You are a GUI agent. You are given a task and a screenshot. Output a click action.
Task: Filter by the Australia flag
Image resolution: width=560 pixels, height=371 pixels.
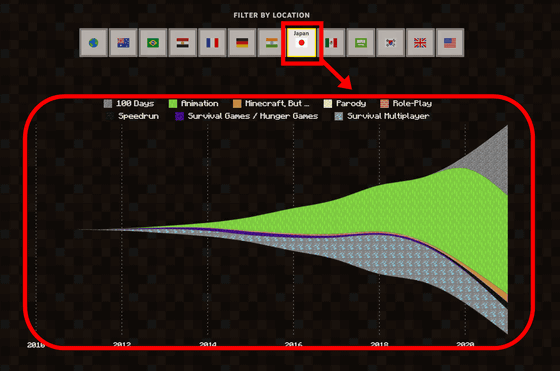click(x=123, y=43)
